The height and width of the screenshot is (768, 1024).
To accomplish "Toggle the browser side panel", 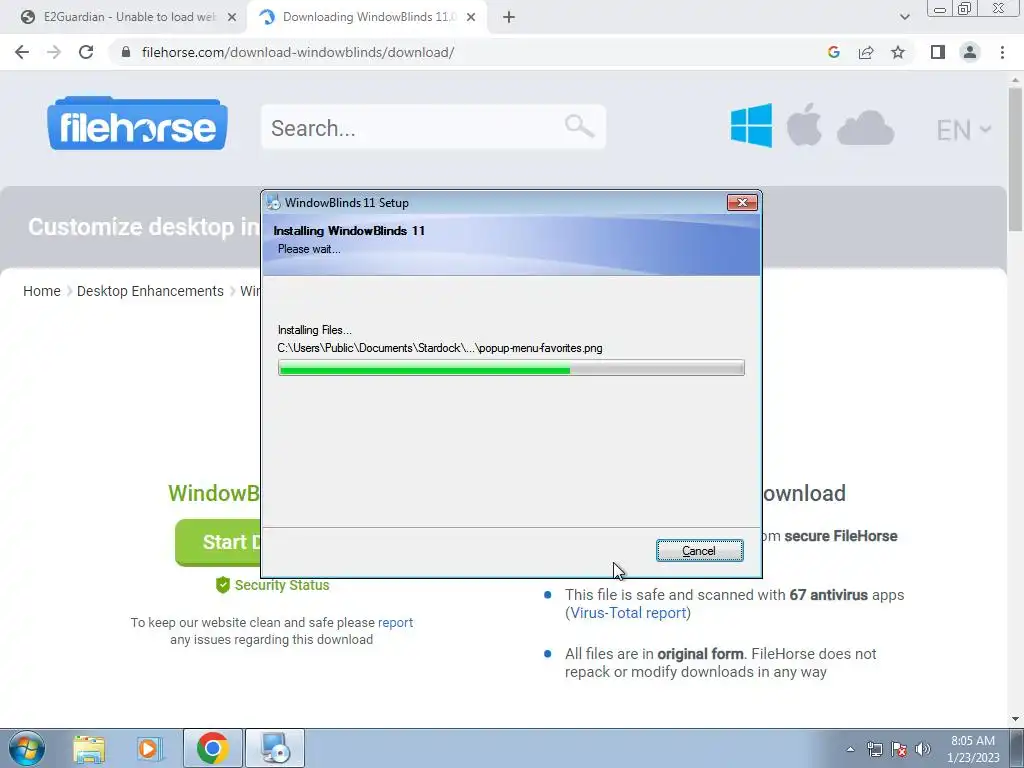I will tap(938, 52).
